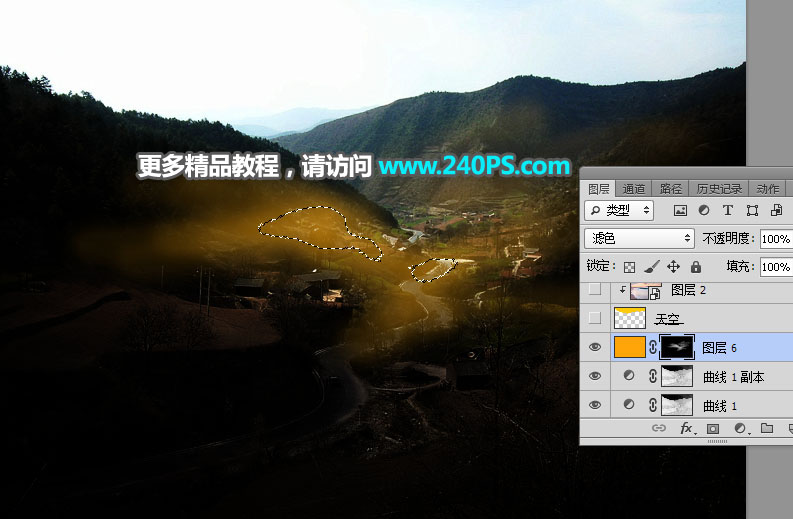Click the 不透明度 opacity value field
This screenshot has width=793, height=519.
pos(776,239)
